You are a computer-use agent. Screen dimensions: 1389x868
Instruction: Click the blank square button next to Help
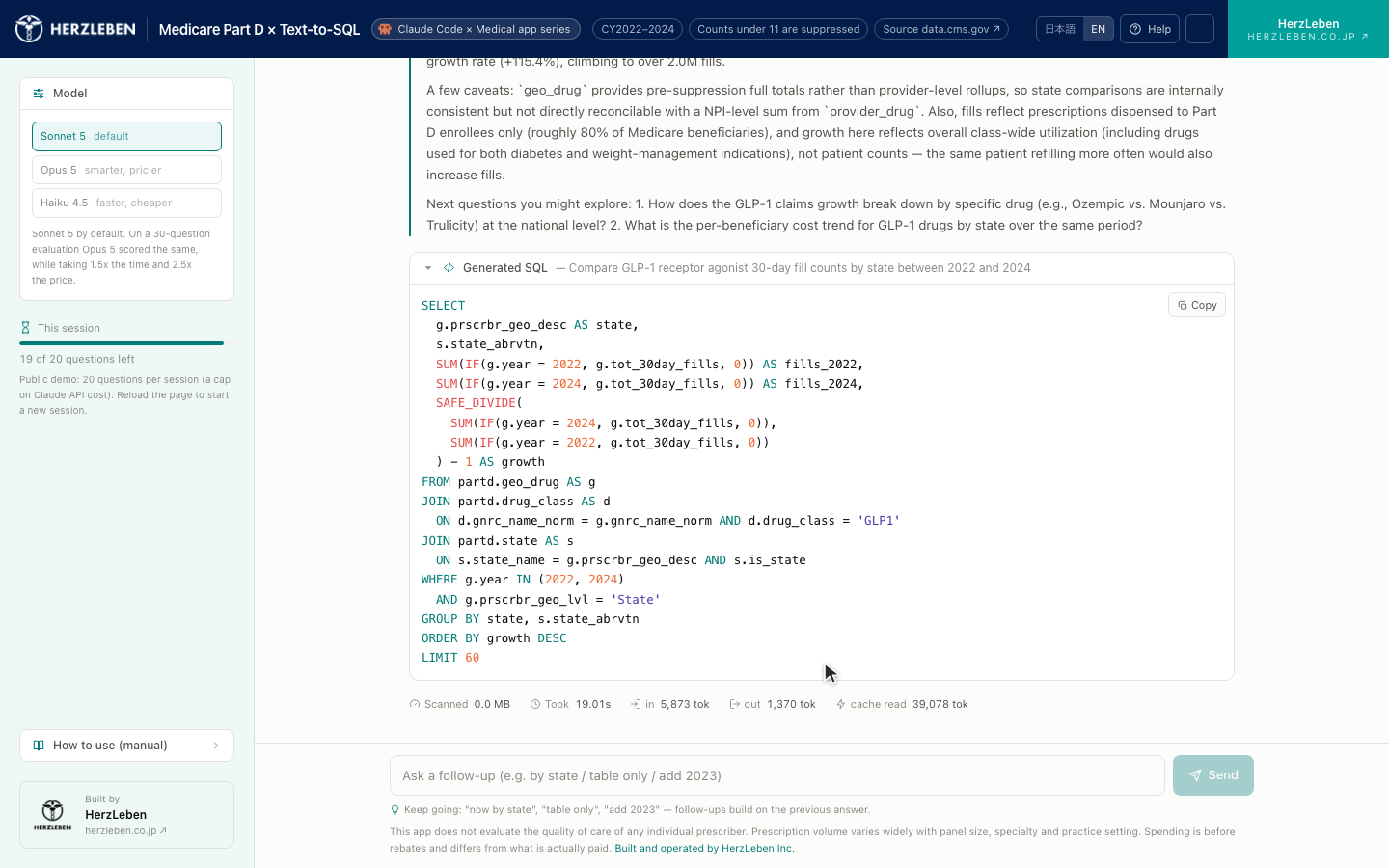[1199, 29]
